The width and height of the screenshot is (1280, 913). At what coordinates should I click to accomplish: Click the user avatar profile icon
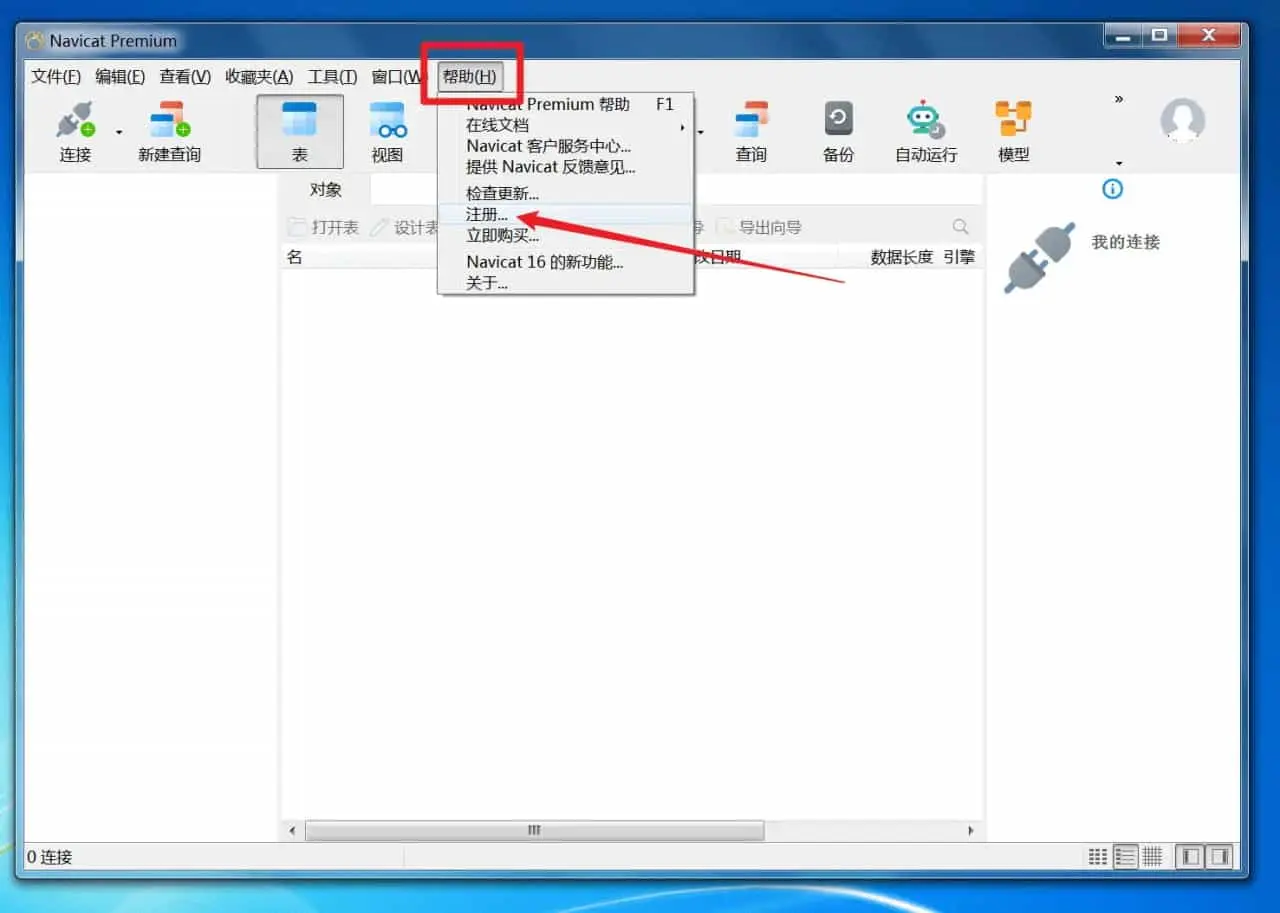[x=1182, y=121]
